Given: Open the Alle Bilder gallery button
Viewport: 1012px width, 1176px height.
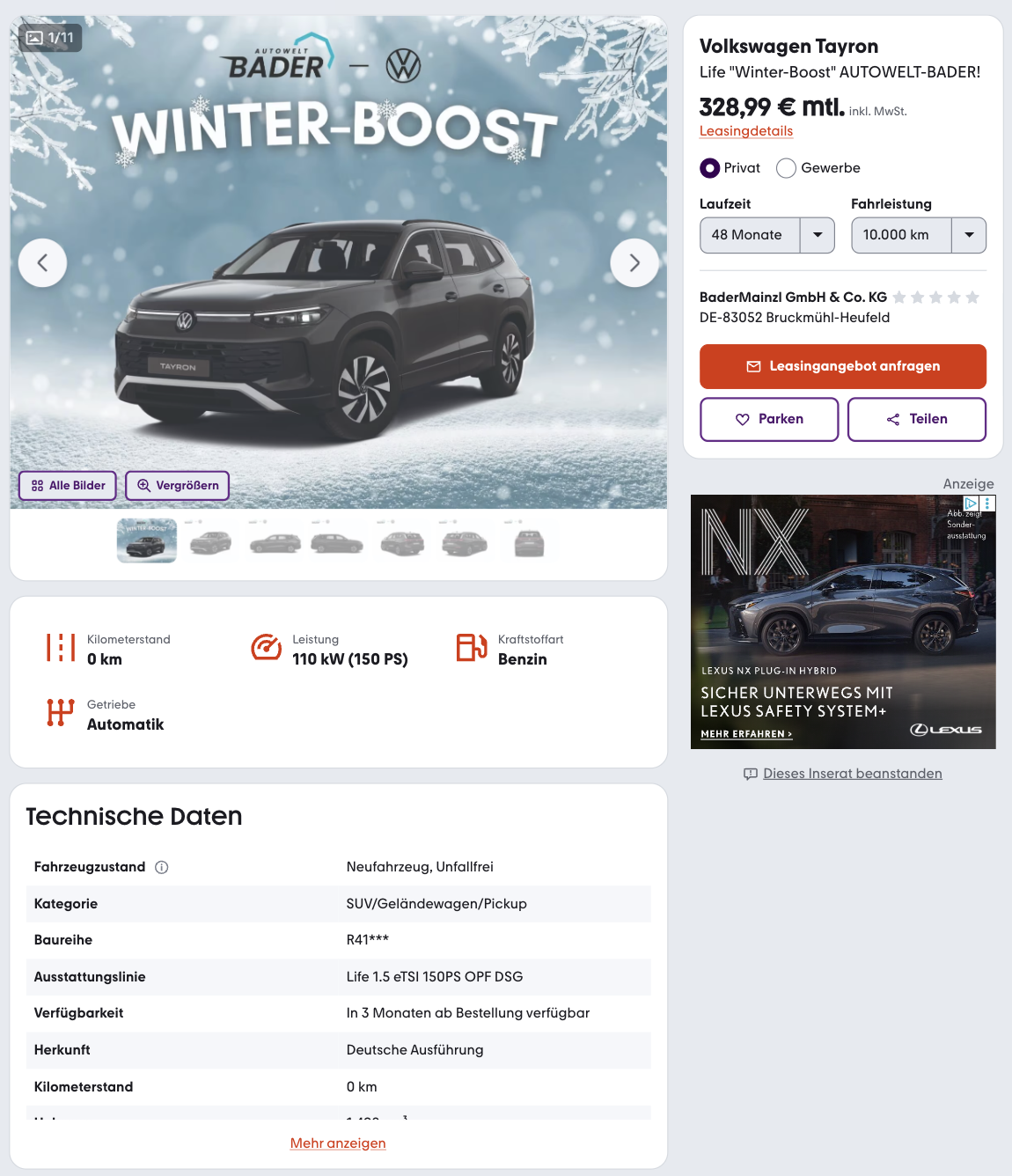Looking at the screenshot, I should (68, 485).
